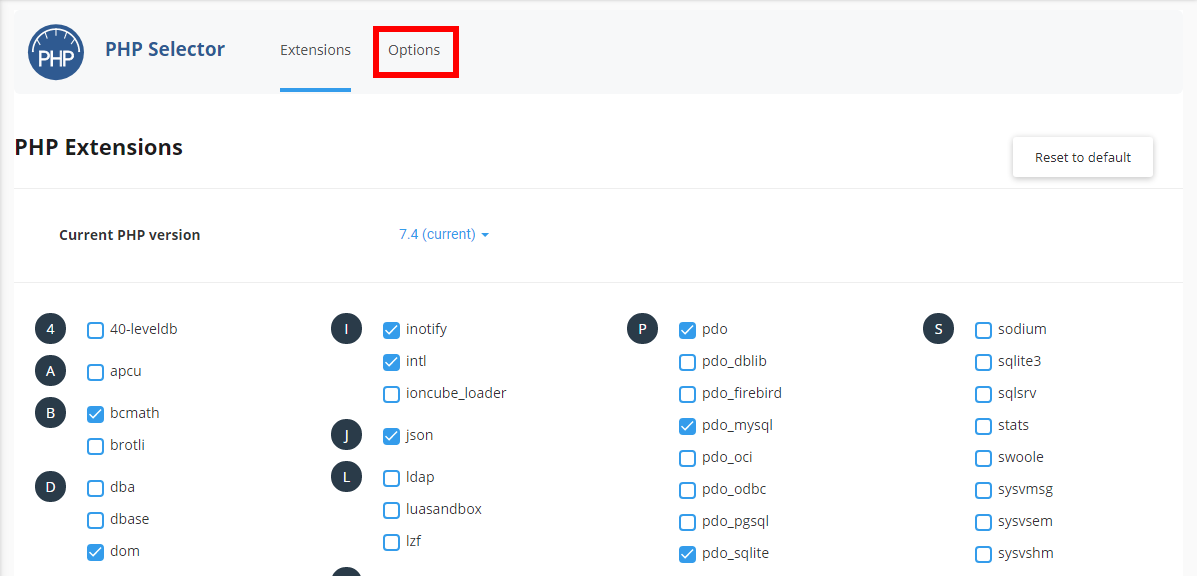Open the current PHP version dropdown
This screenshot has height=576, width=1197.
pyautogui.click(x=443, y=234)
